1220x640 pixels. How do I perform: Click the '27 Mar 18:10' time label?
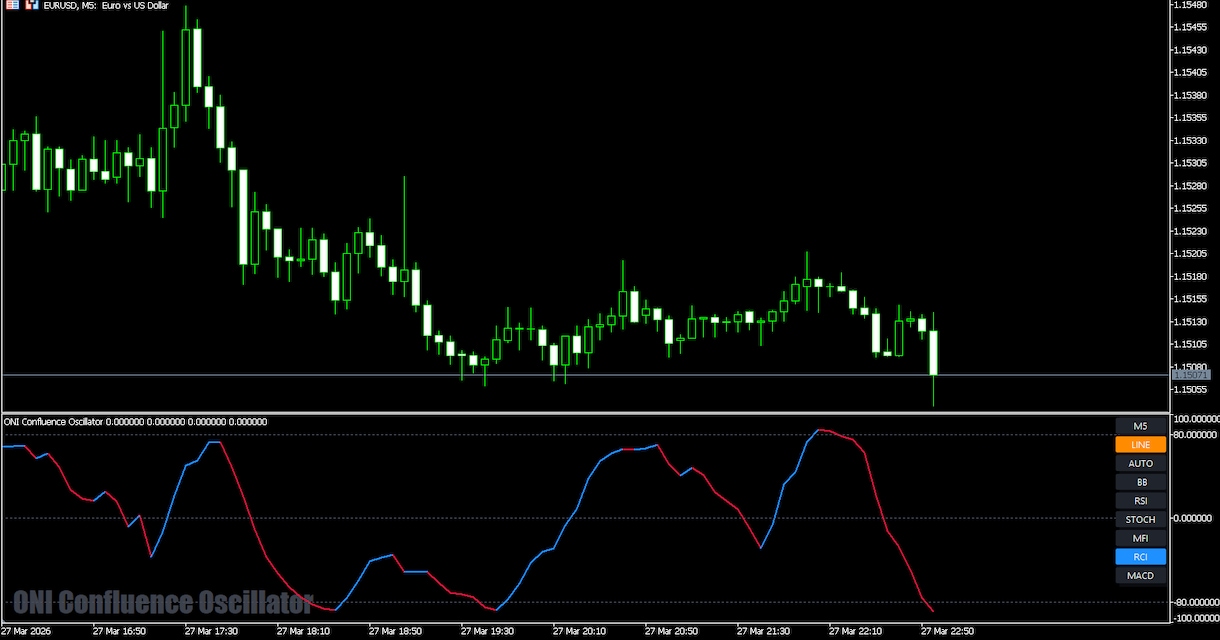303,632
